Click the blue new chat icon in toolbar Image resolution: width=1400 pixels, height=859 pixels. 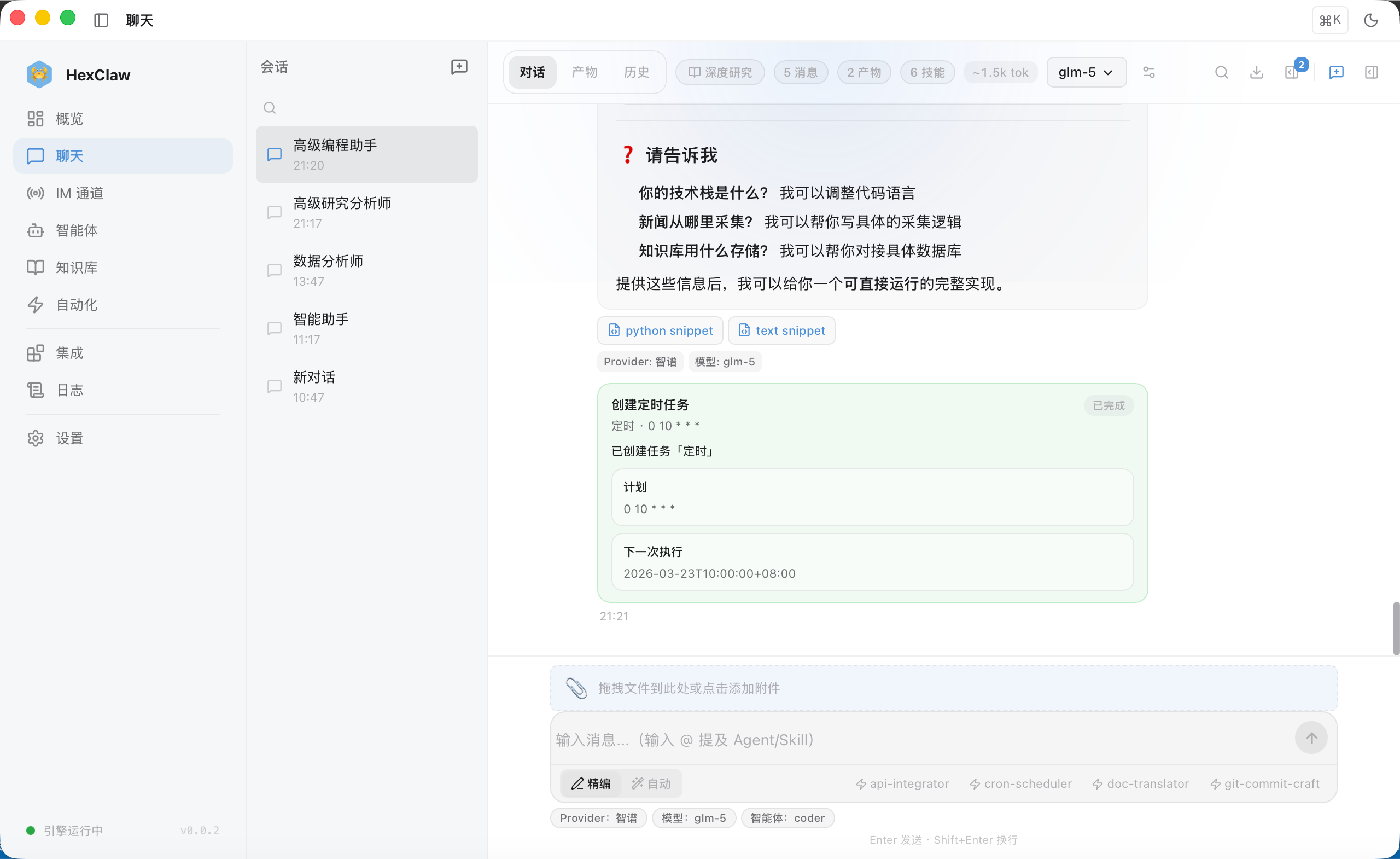coord(1337,72)
